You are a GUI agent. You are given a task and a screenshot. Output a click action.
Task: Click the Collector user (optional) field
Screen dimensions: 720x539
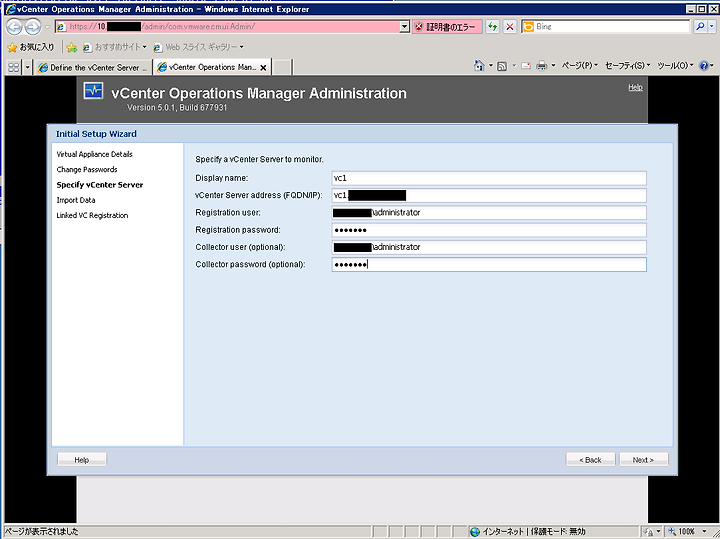(489, 247)
